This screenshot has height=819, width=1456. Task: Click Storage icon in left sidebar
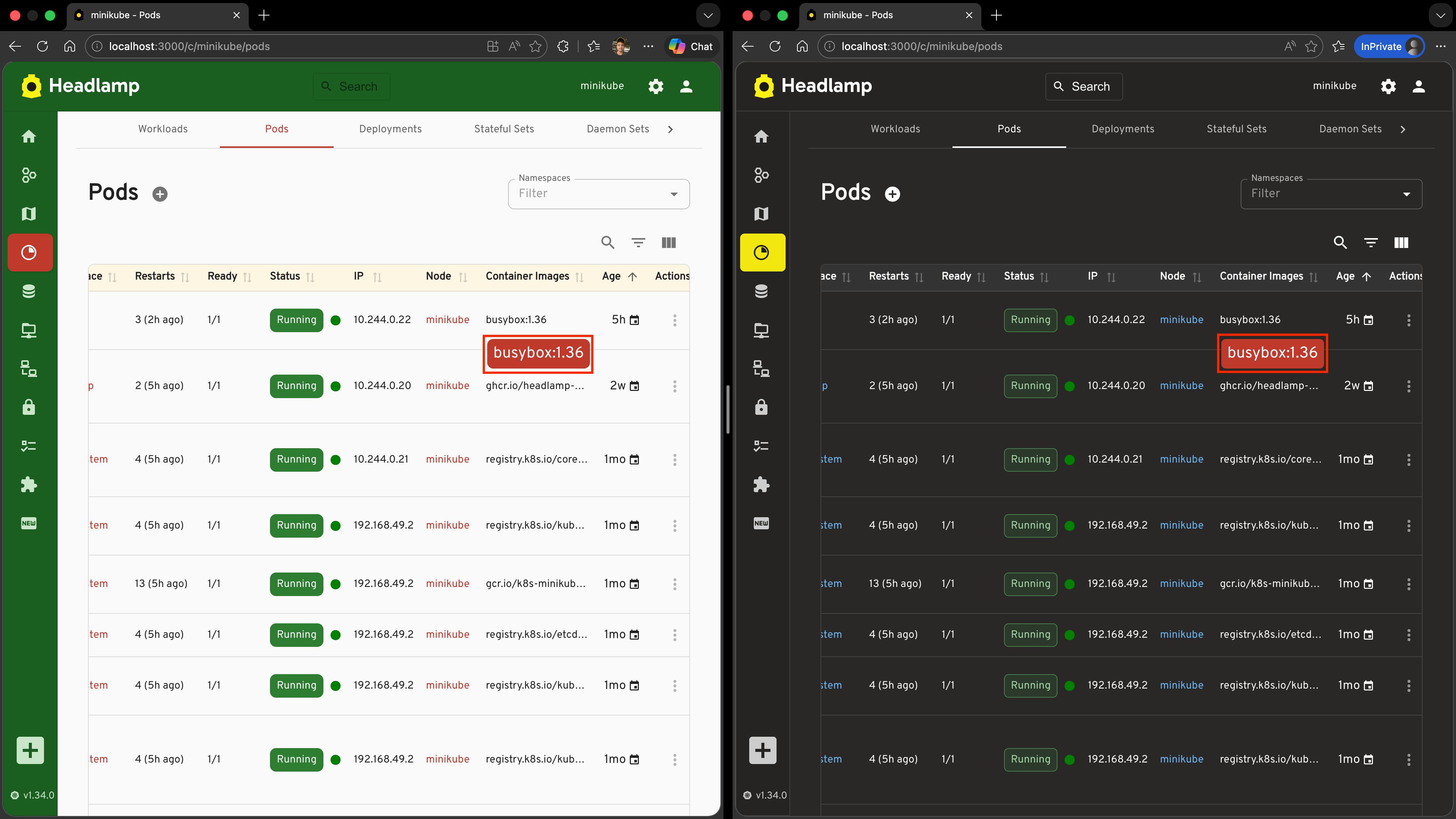point(29,291)
